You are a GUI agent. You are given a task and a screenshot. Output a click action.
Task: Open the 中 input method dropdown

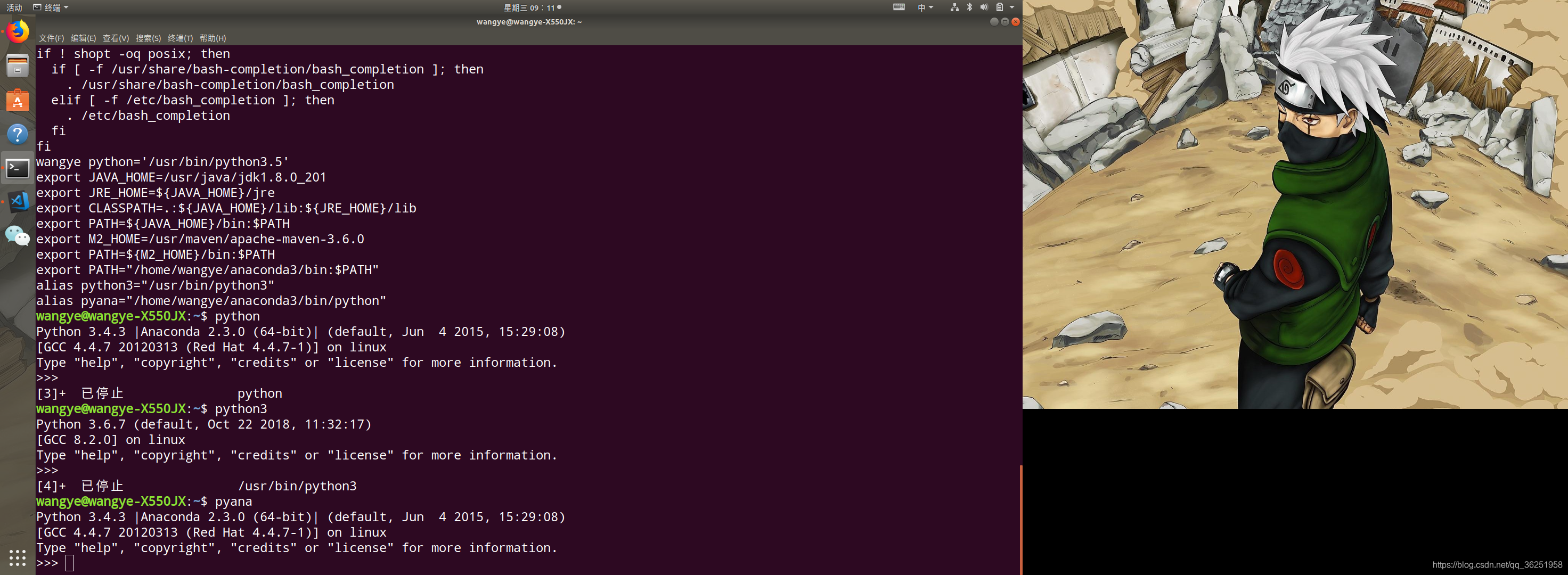[925, 7]
